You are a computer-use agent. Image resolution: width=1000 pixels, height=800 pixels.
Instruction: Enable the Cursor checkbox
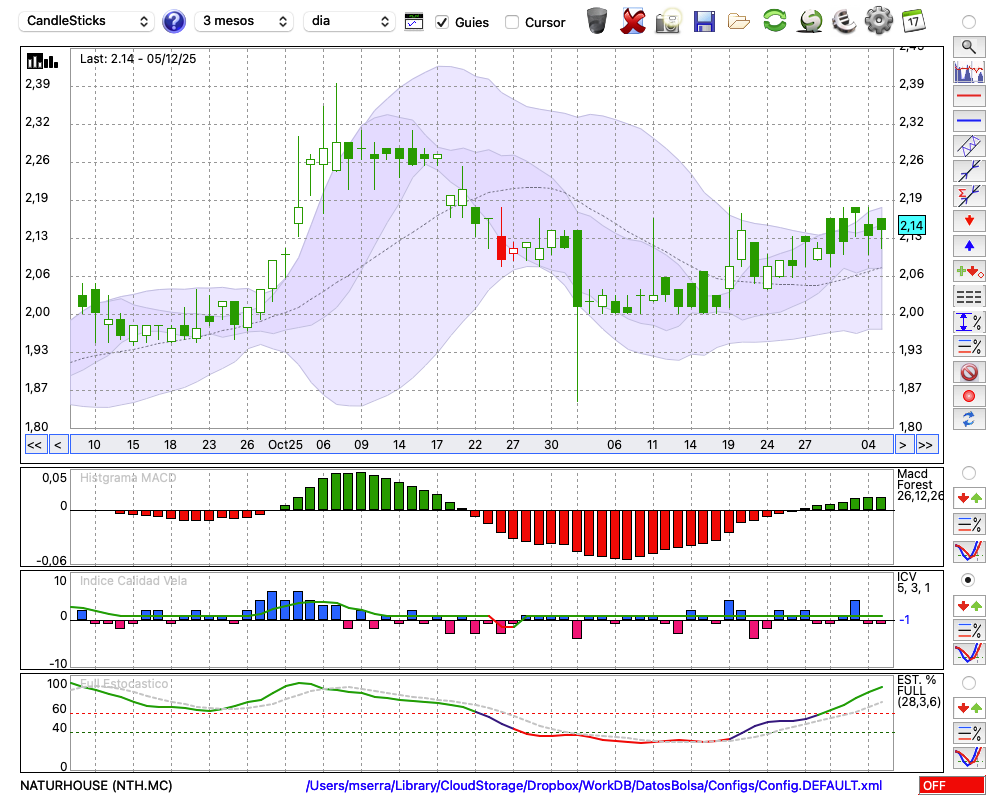click(x=512, y=22)
